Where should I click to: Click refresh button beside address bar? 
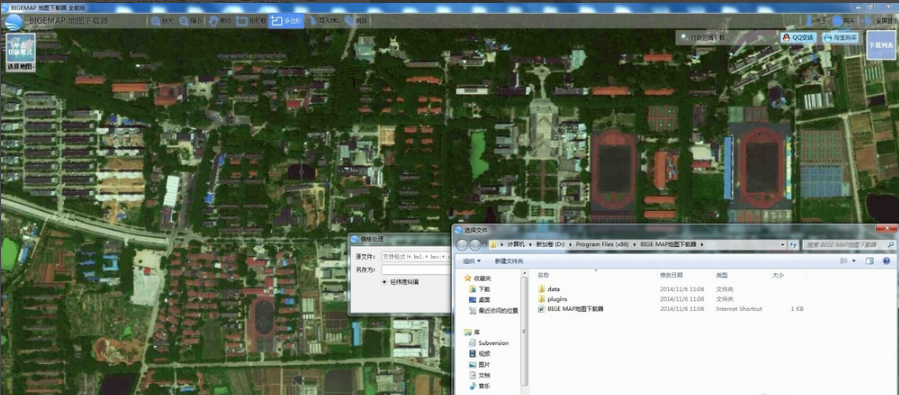794,245
